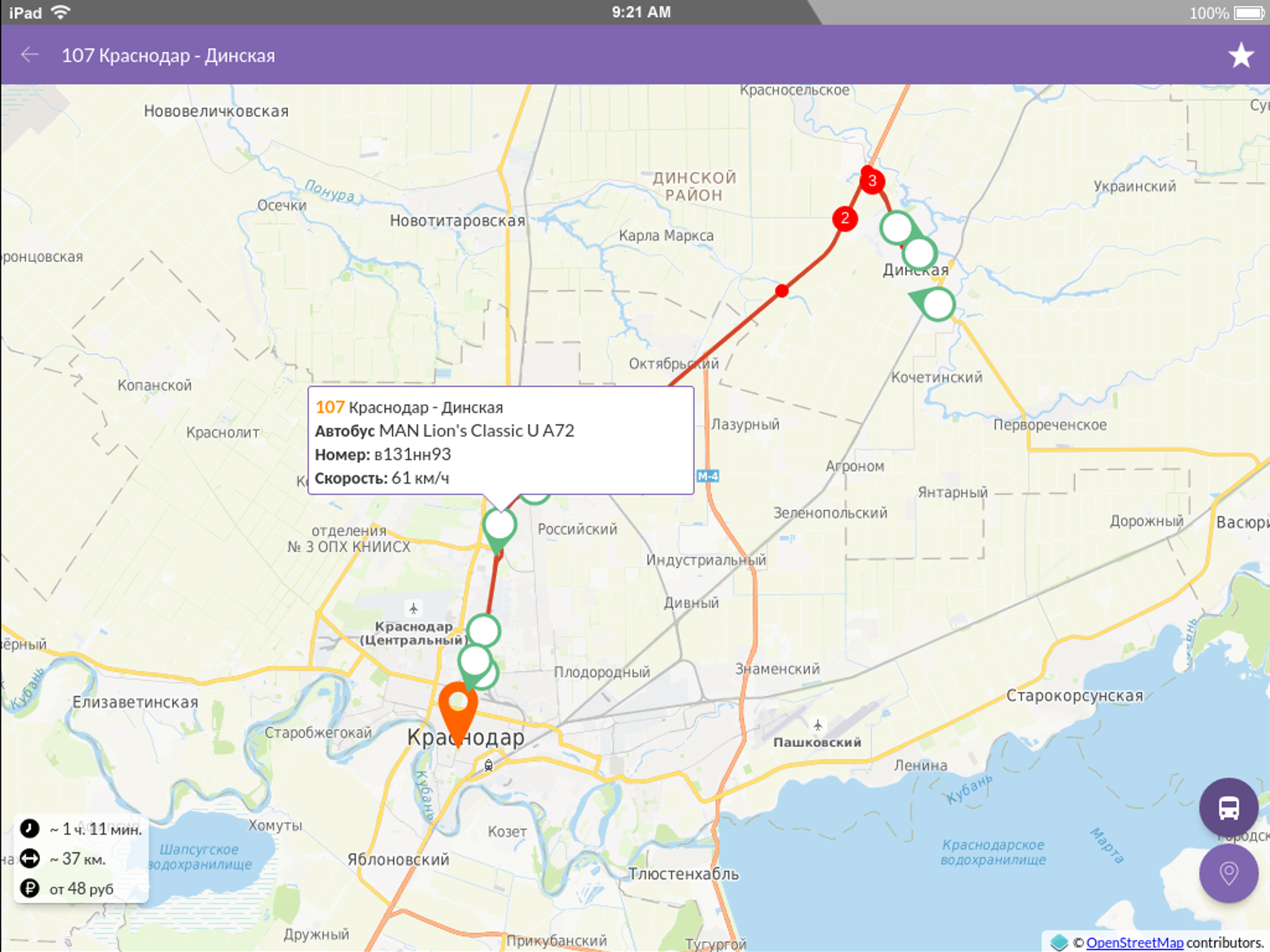1270x952 pixels.
Task: Tap the 'Копанской' map label
Action: (x=154, y=385)
